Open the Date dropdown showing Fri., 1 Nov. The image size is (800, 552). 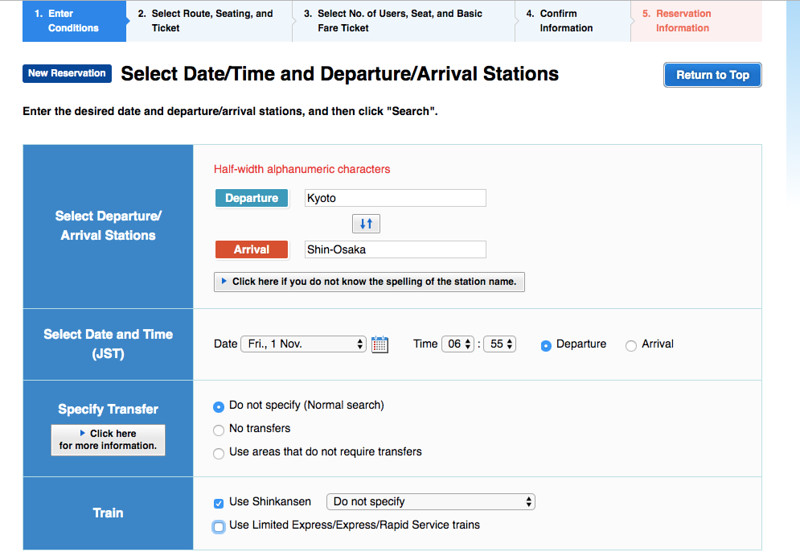coord(304,344)
